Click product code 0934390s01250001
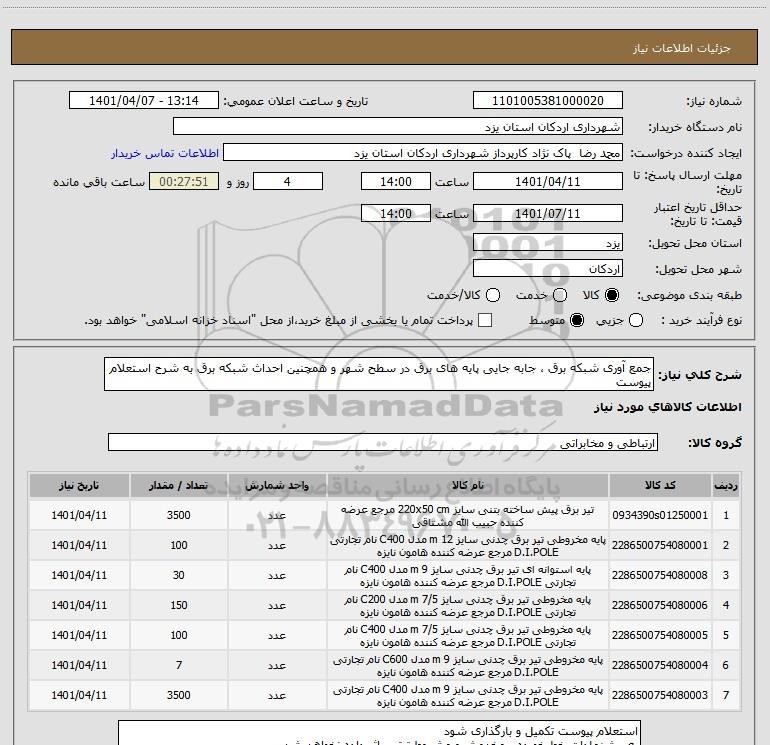This screenshot has width=770, height=745. tap(660, 515)
